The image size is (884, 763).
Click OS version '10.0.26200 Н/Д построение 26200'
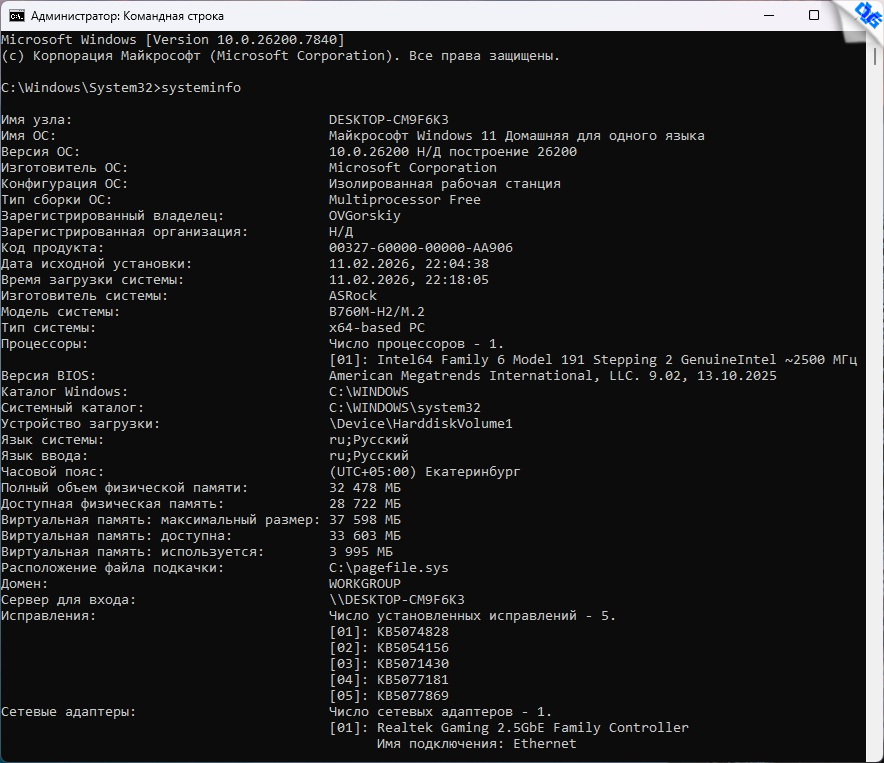click(x=453, y=152)
